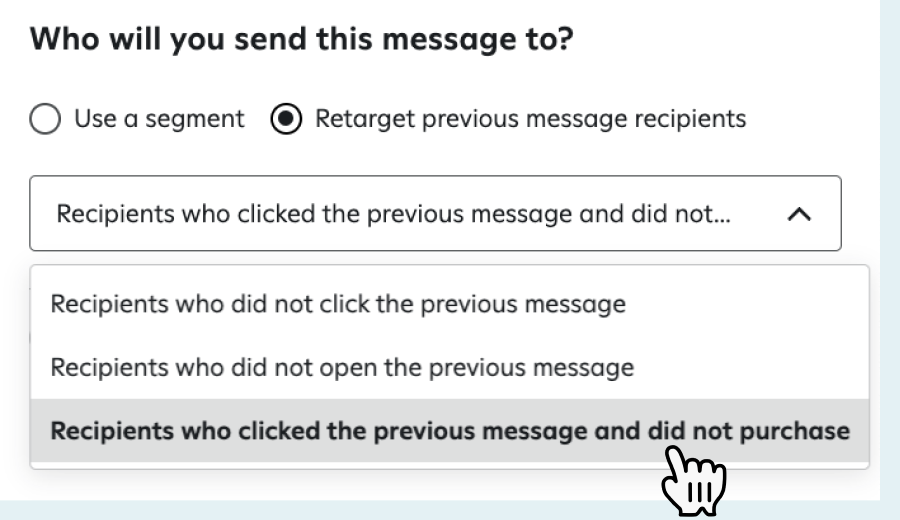Choose 'Recipients who did not click the previous message'
900x520 pixels.
(x=338, y=303)
